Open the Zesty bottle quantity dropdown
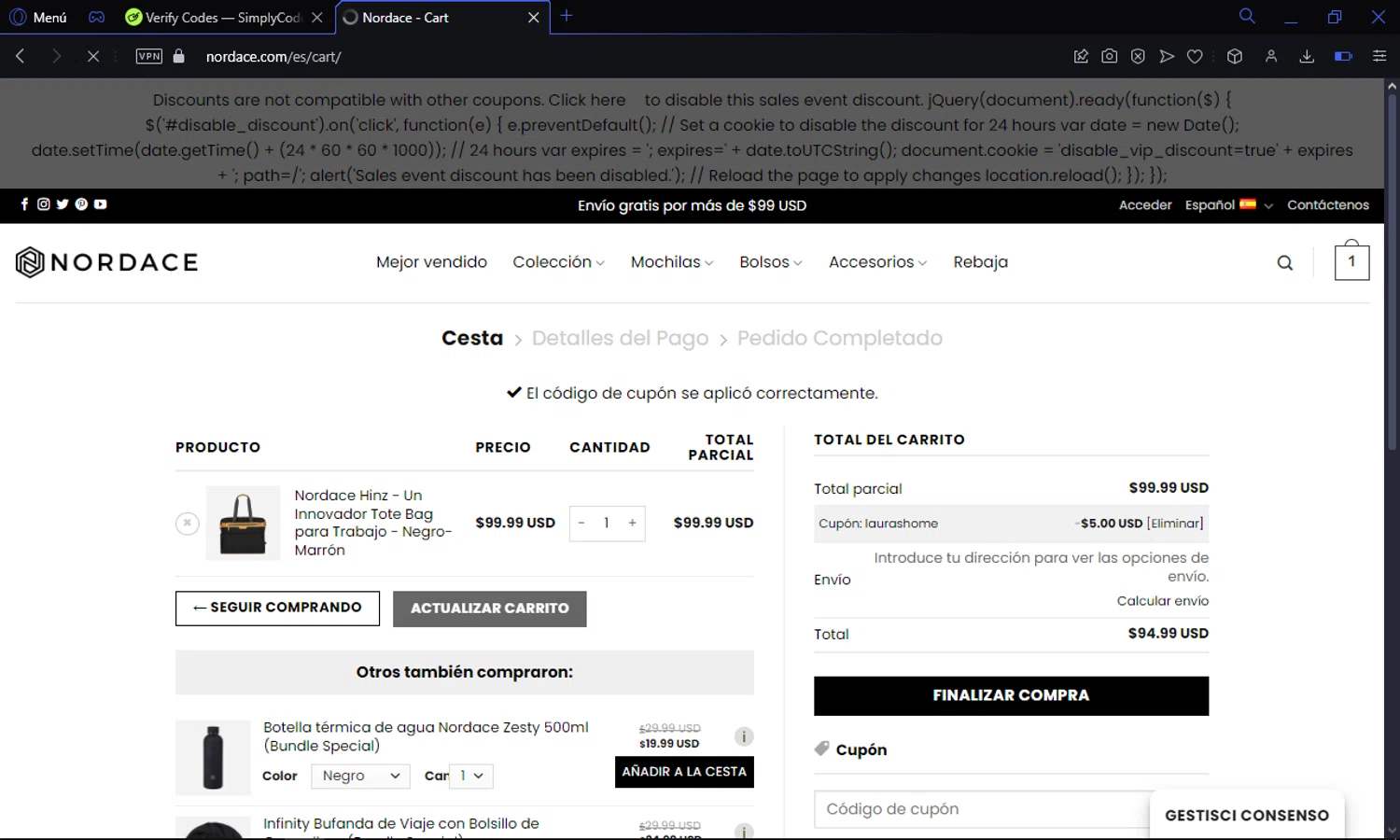1400x840 pixels. tap(471, 776)
